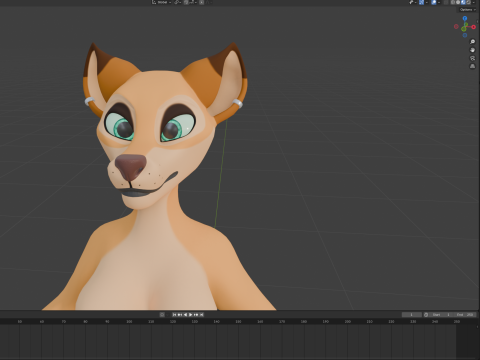
Task: Click frame 200 on the timeline ruler
Action: [348, 322]
